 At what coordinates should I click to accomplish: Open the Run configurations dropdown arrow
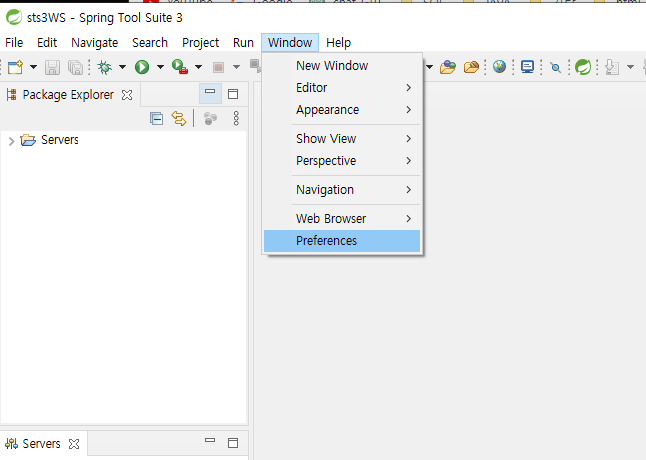tap(160, 67)
